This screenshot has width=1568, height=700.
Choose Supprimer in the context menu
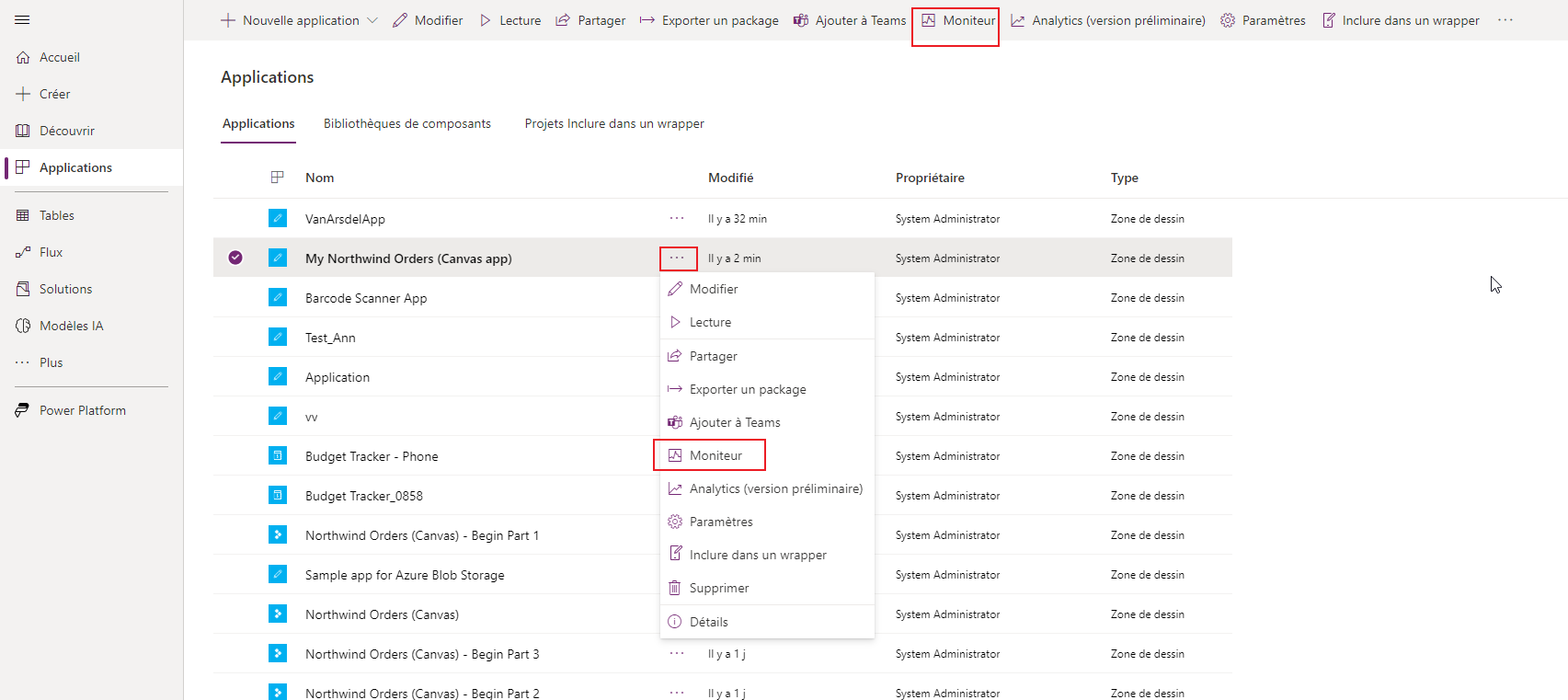click(767, 588)
